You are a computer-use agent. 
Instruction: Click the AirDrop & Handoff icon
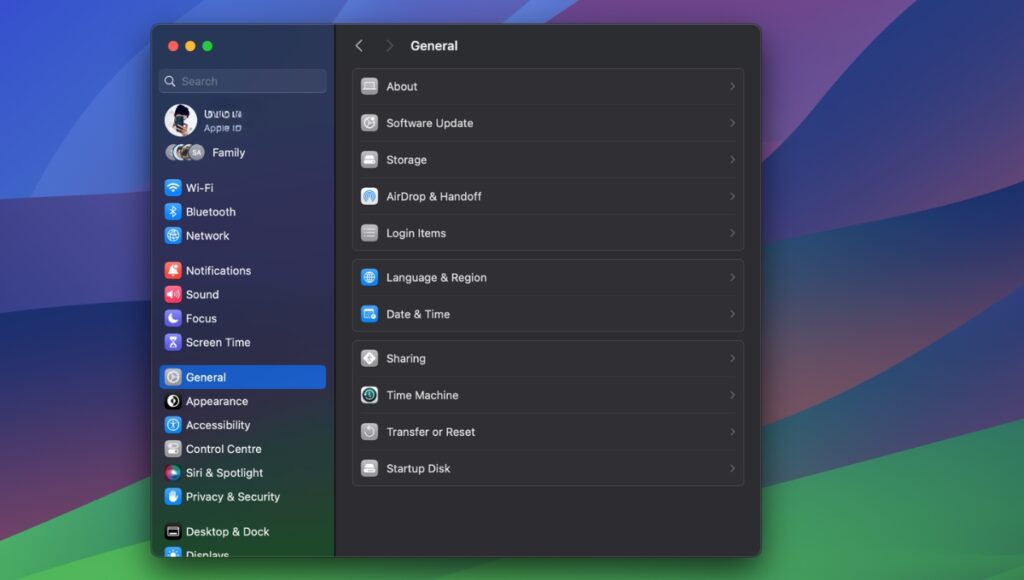point(370,196)
